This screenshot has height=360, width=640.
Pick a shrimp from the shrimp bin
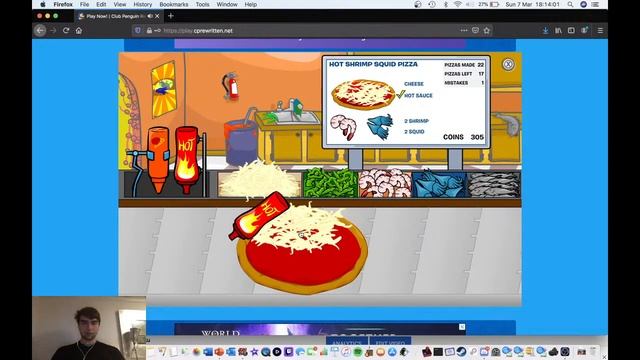pos(385,182)
